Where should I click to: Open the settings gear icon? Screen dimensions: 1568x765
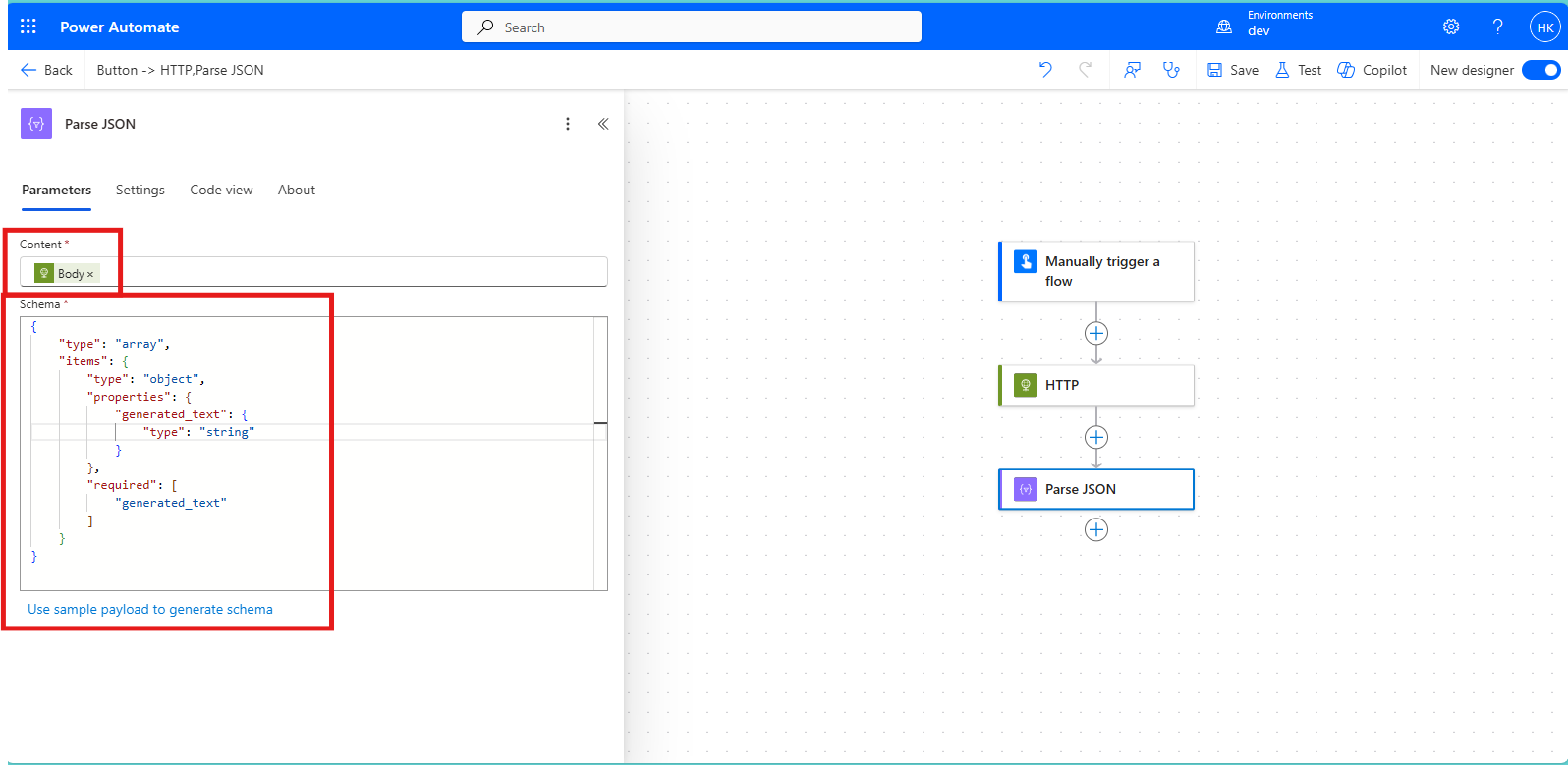tap(1451, 27)
